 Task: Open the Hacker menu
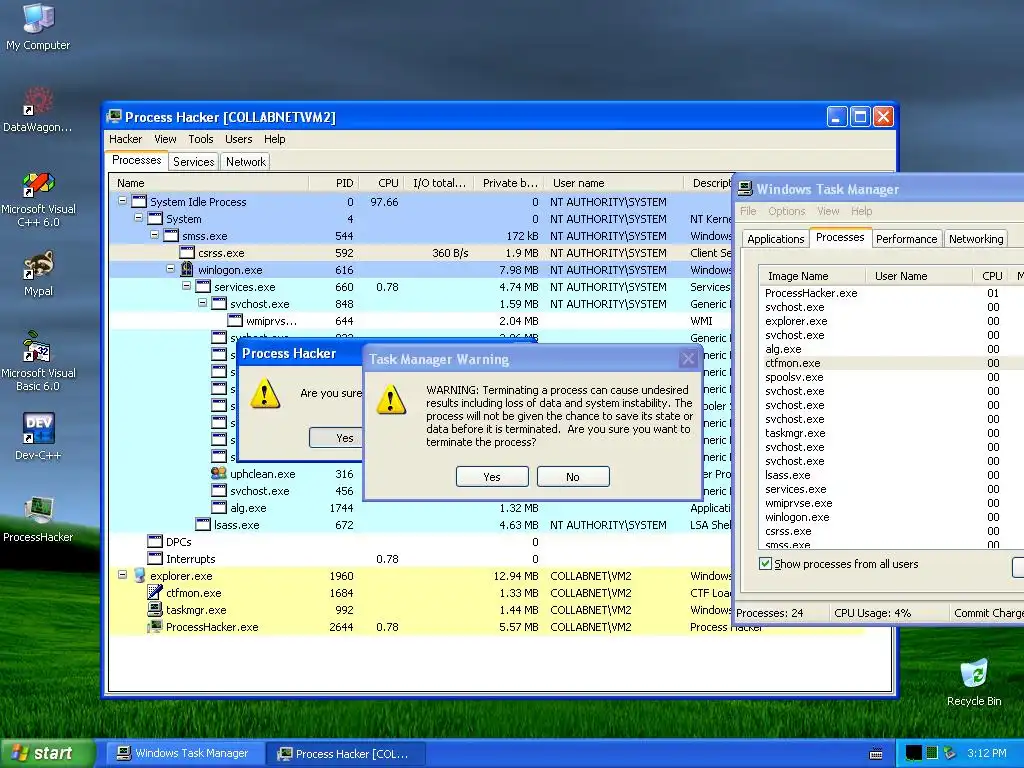[x=125, y=139]
